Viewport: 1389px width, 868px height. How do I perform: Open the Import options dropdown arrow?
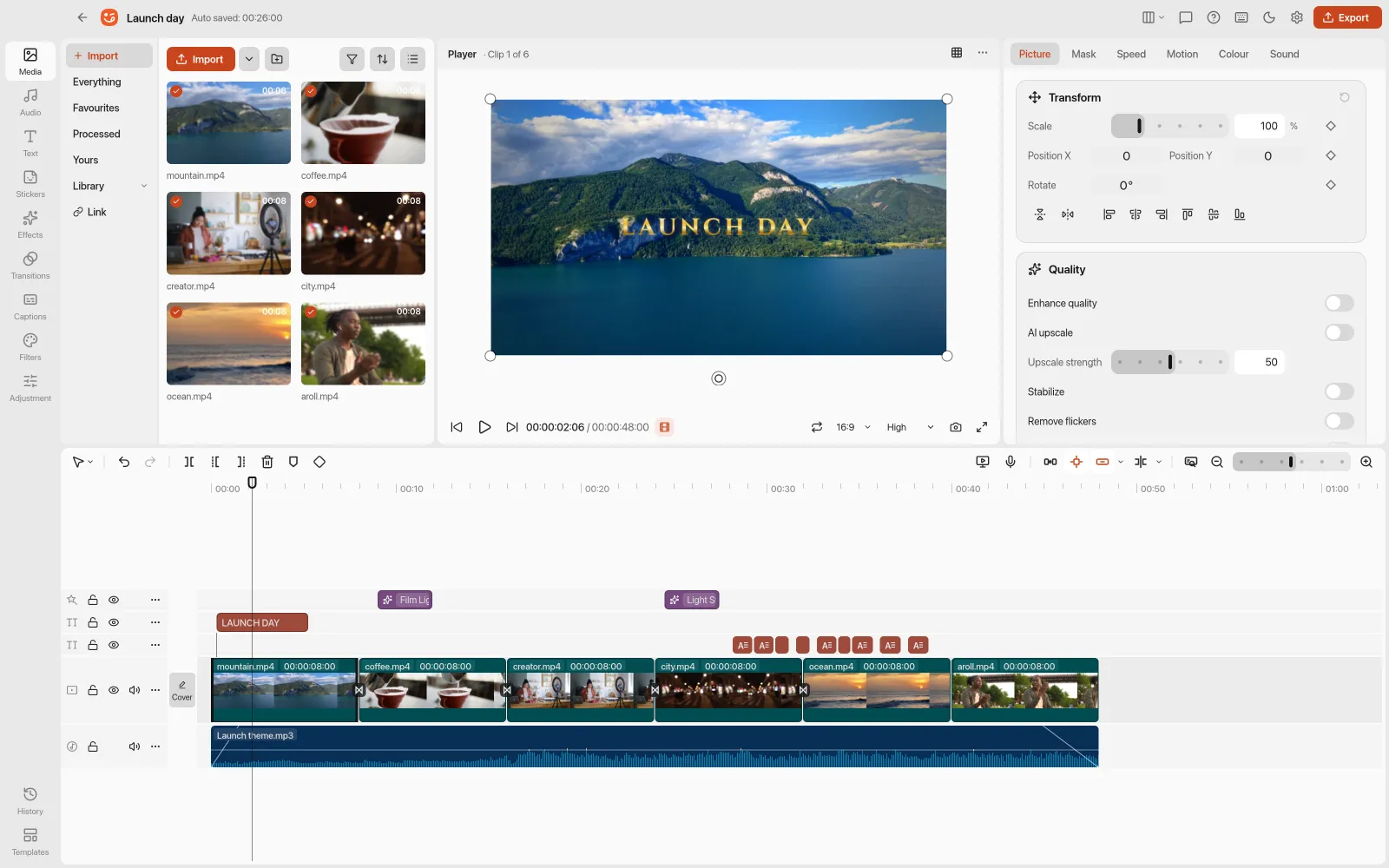[249, 59]
